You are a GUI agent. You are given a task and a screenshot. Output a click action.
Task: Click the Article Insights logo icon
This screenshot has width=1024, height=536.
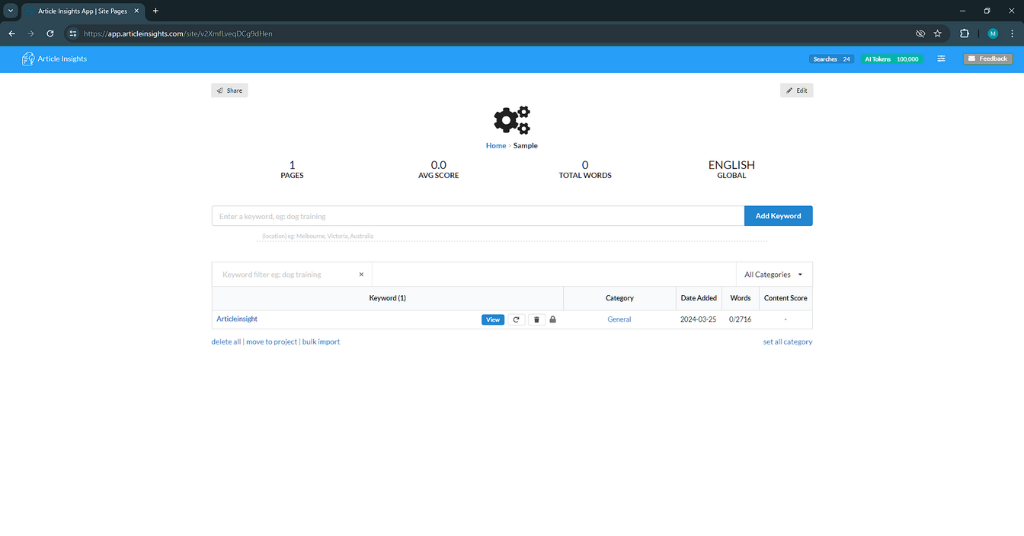[27, 59]
